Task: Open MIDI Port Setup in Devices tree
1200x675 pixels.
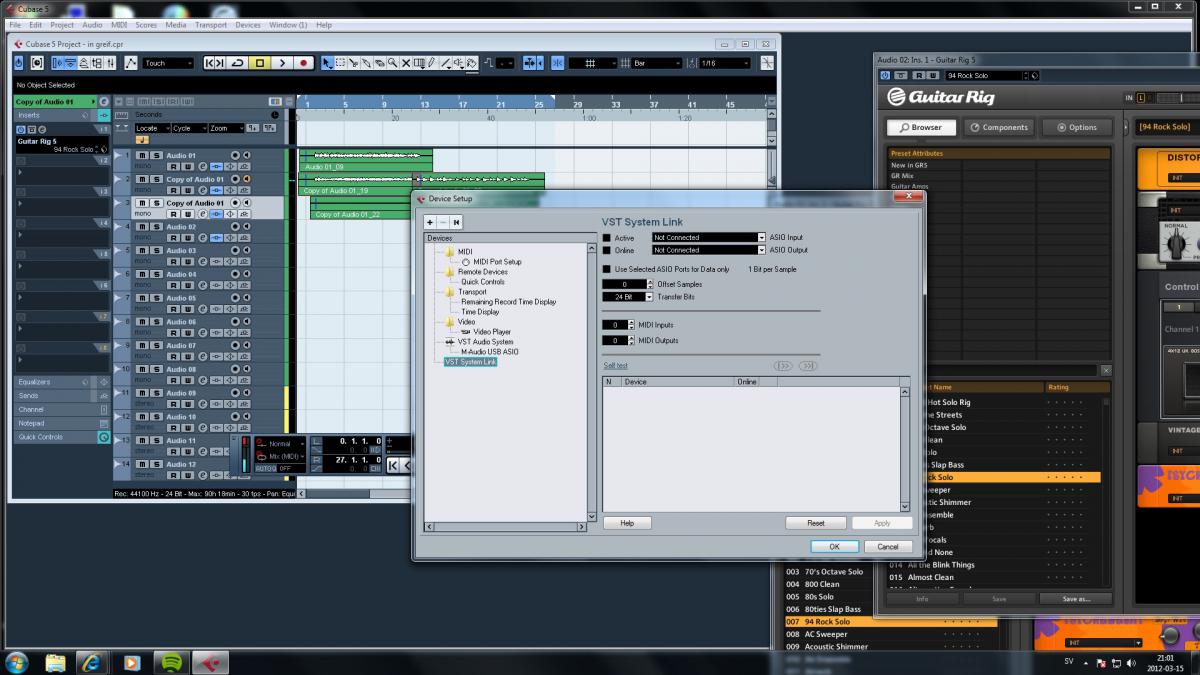Action: click(x=497, y=262)
